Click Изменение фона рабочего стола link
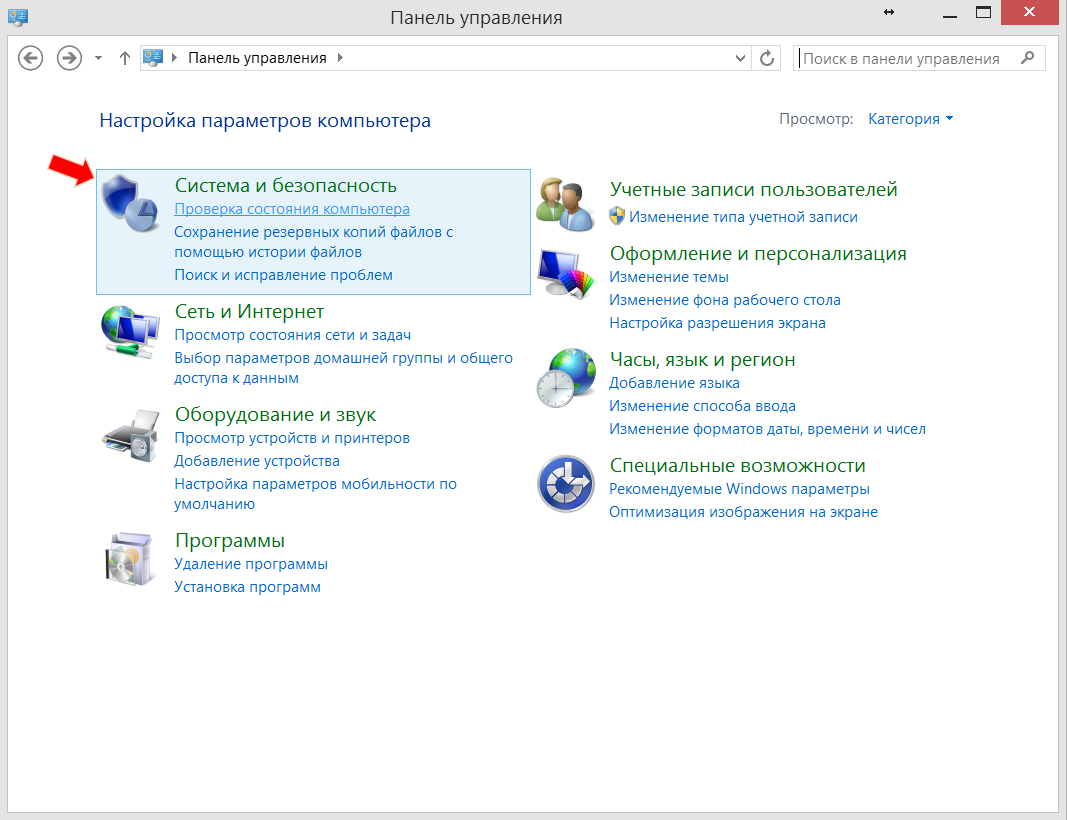Screen dimensions: 1067x820 point(725,300)
